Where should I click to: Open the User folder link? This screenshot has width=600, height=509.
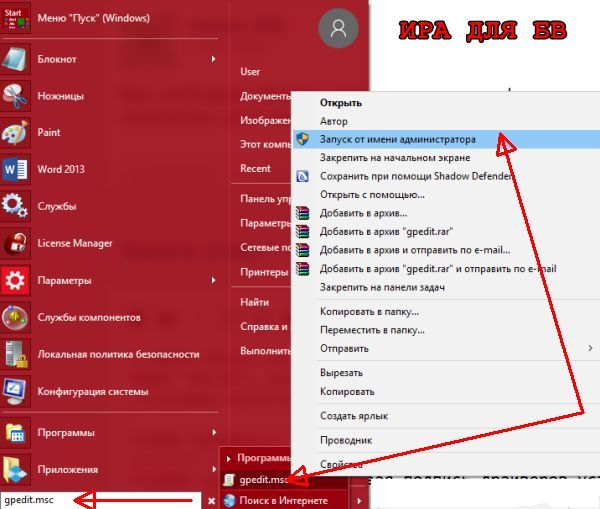pyautogui.click(x=250, y=72)
